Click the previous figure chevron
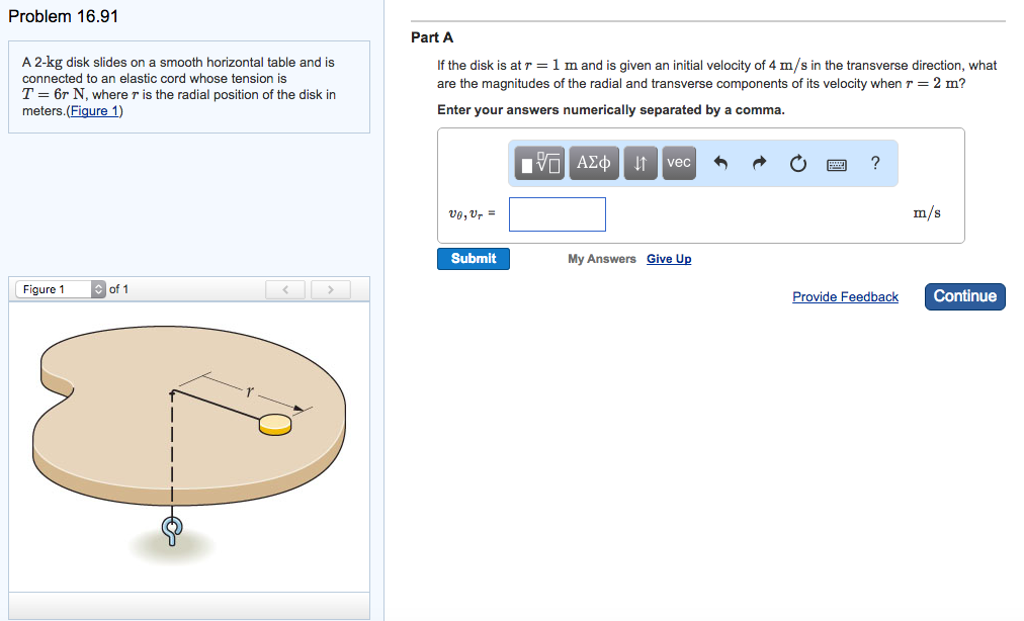Screen dimensions: 1024x621 coord(285,288)
